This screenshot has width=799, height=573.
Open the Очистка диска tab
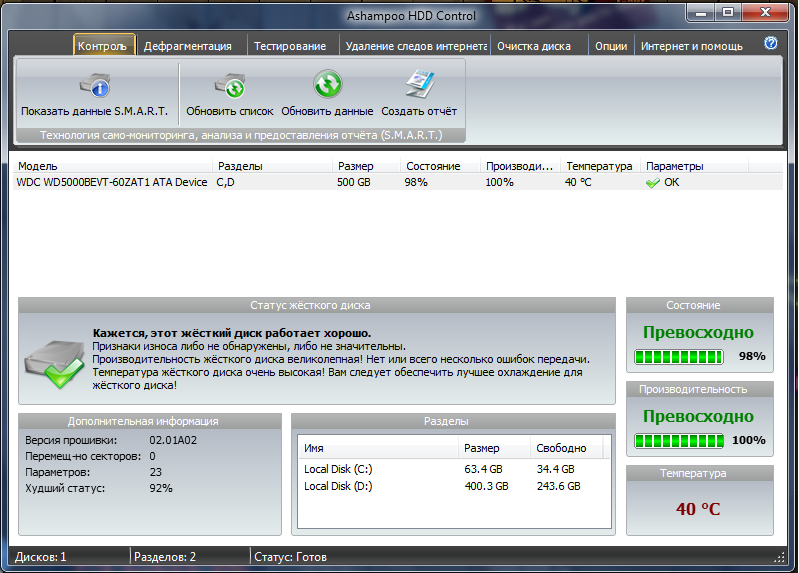[x=534, y=46]
